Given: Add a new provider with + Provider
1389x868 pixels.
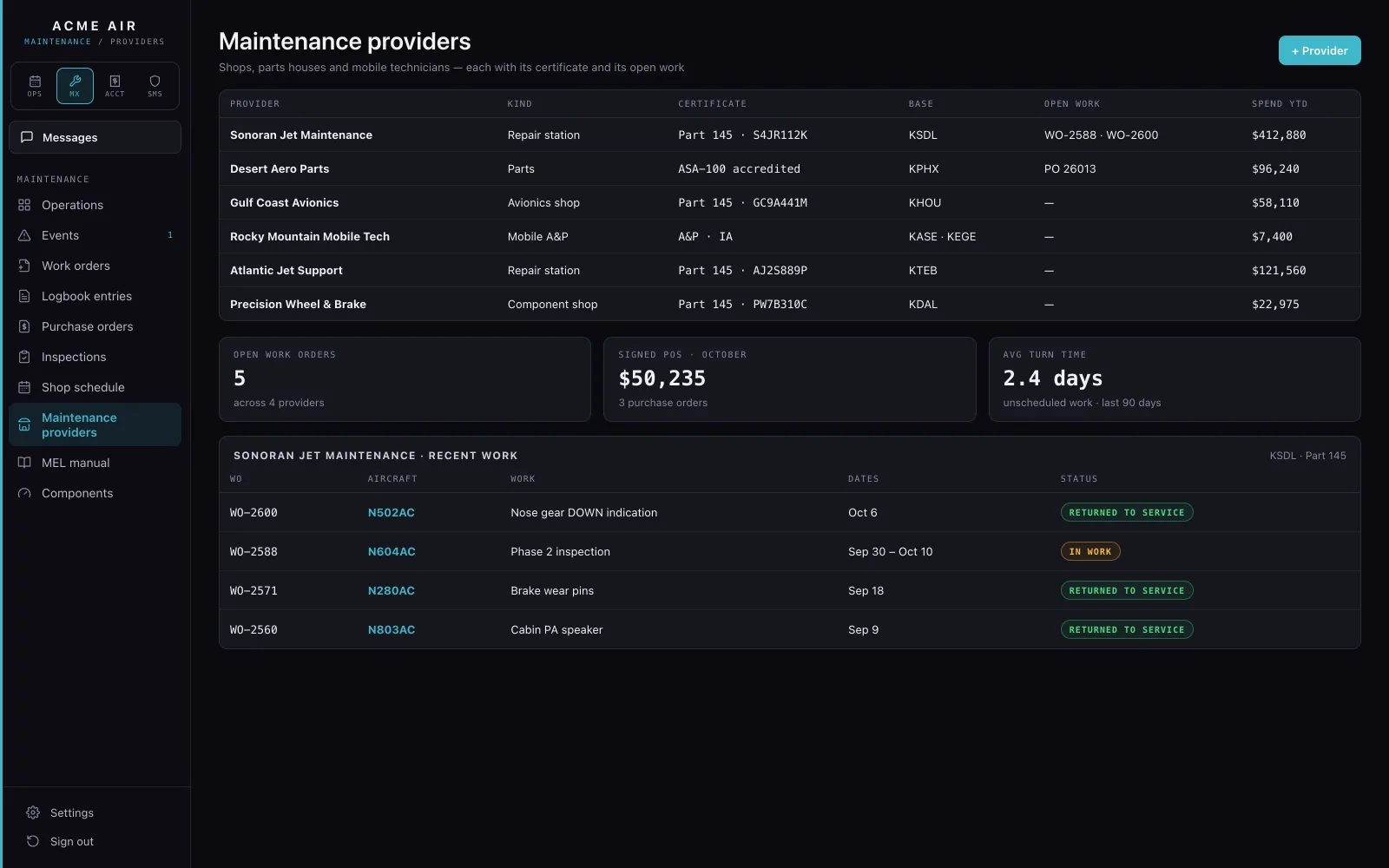Looking at the screenshot, I should 1320,50.
